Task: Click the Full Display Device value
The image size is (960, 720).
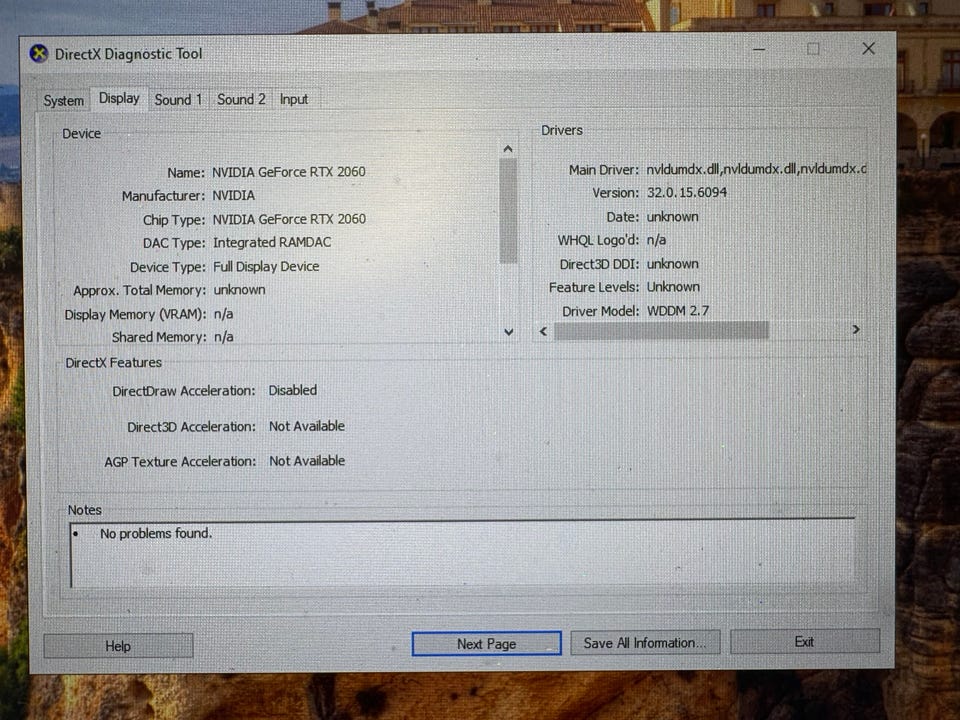Action: pyautogui.click(x=266, y=266)
